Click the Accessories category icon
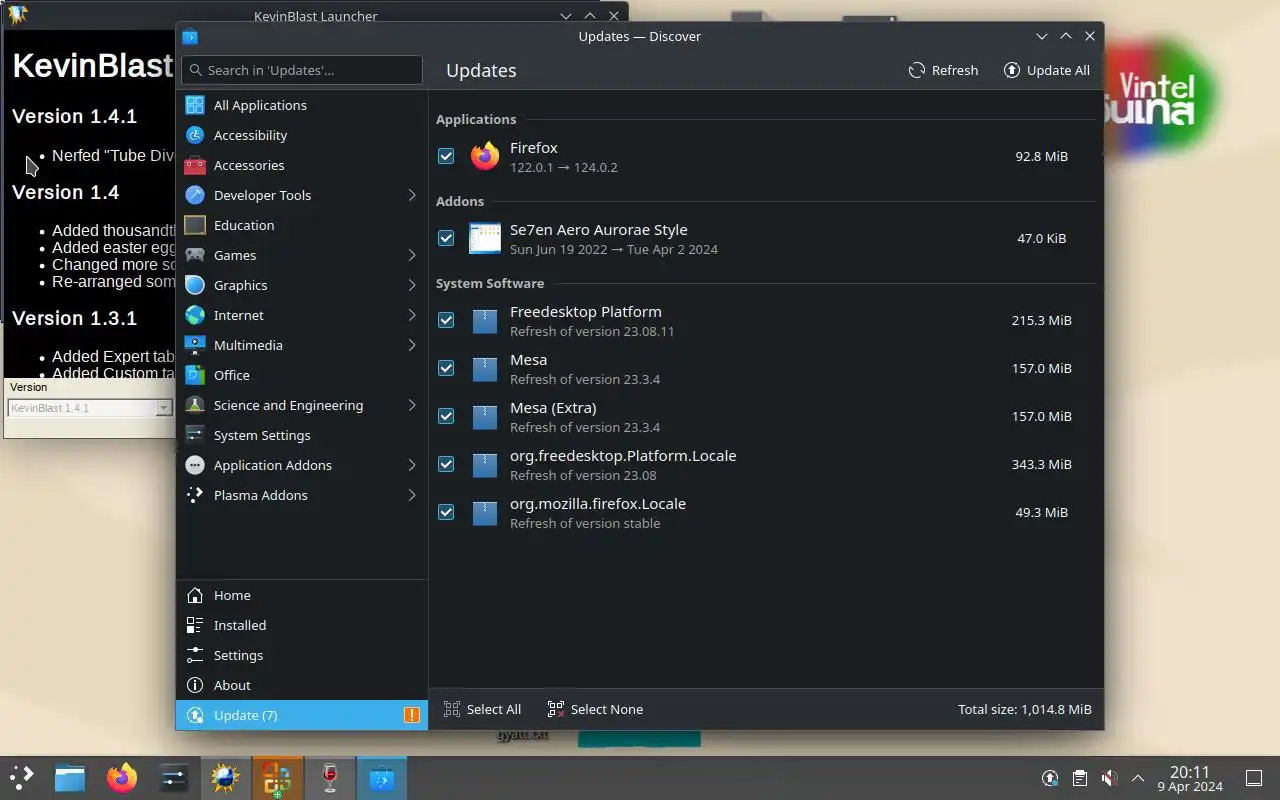The height and width of the screenshot is (800, 1280). point(195,165)
